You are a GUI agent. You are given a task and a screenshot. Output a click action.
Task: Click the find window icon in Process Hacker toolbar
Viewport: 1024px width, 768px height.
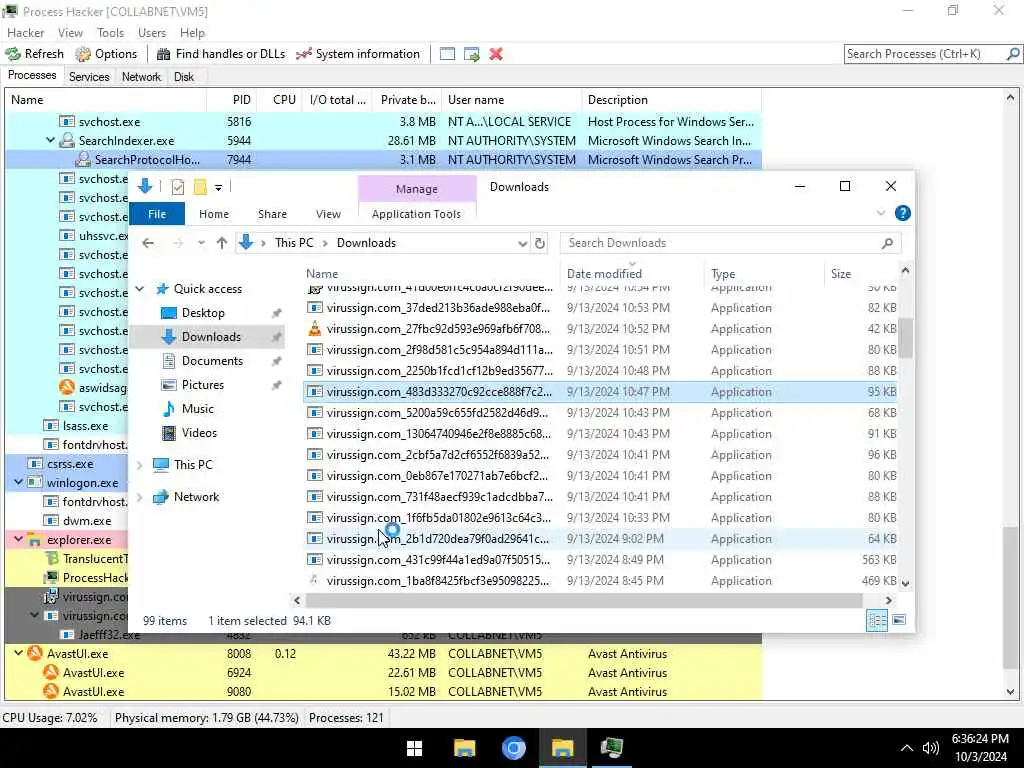point(447,54)
